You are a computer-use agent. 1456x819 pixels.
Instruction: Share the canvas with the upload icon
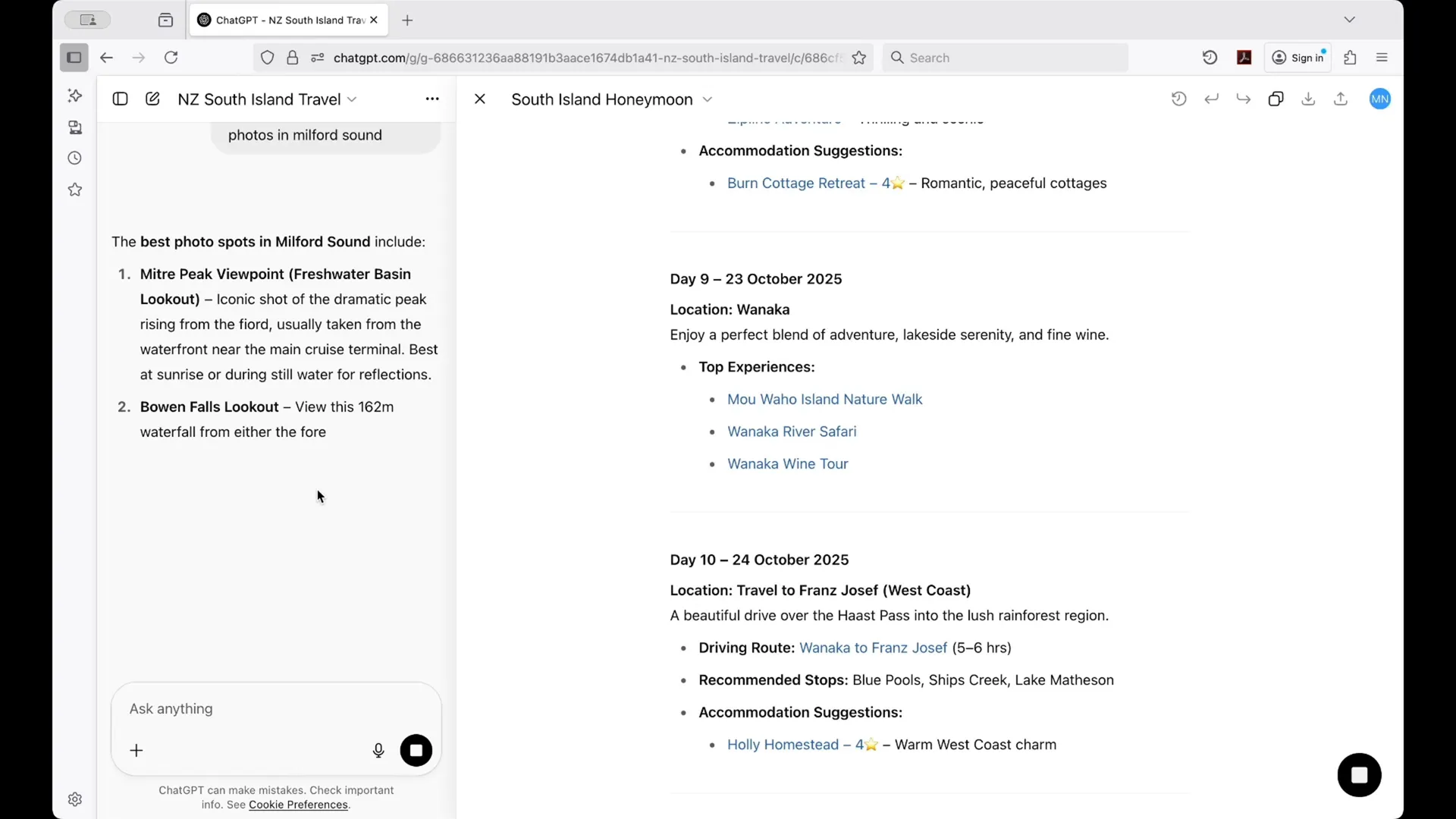click(x=1341, y=99)
